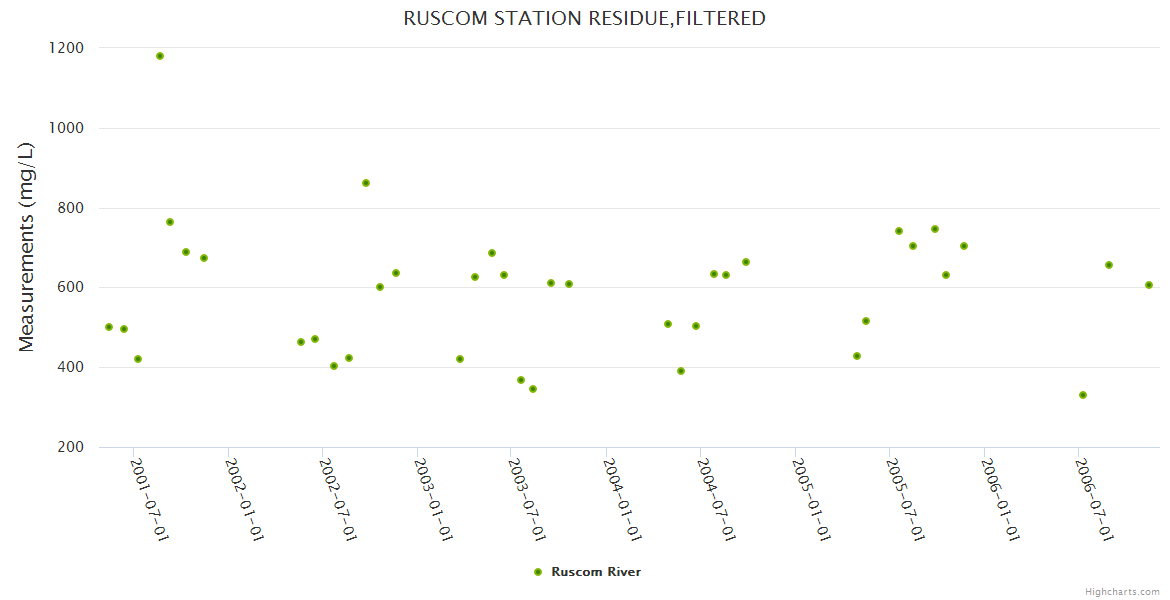Click the data point near 860 in 2002
Image resolution: width=1170 pixels, height=600 pixels.
(366, 183)
